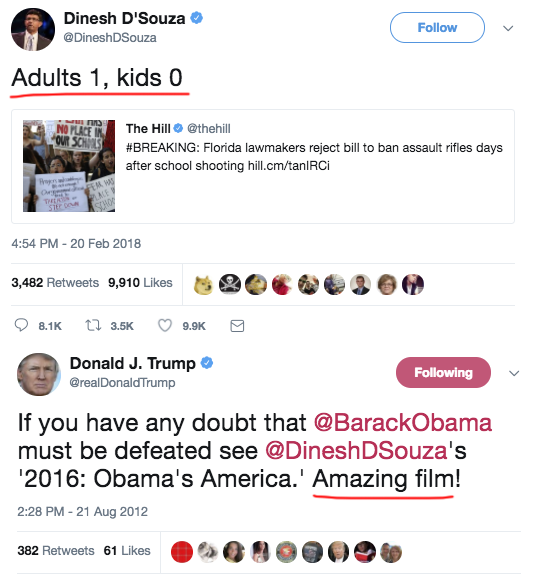Toggle the Following button for Donald Trump

(443, 372)
